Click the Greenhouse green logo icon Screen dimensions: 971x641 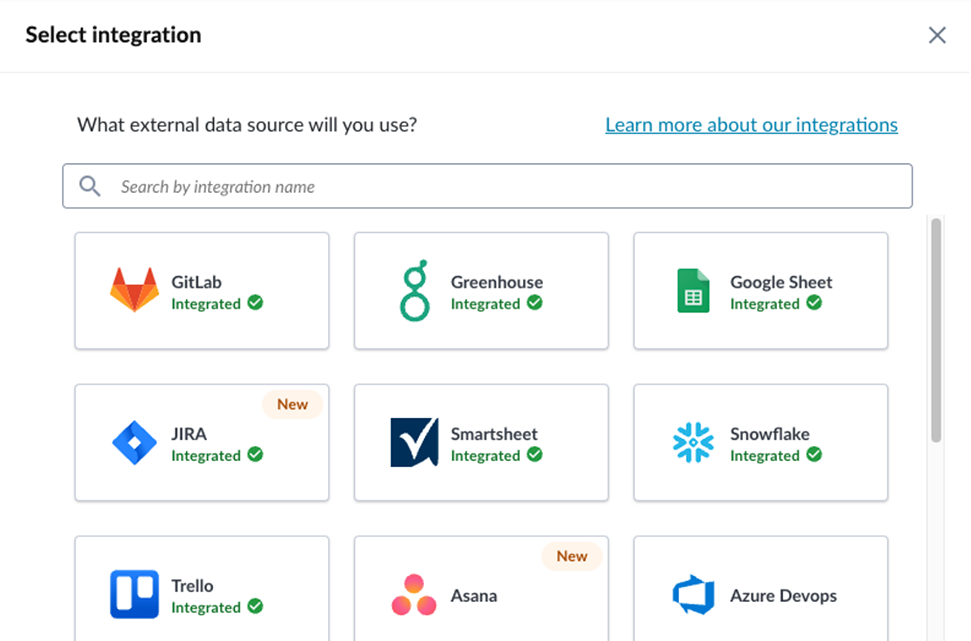click(x=414, y=290)
